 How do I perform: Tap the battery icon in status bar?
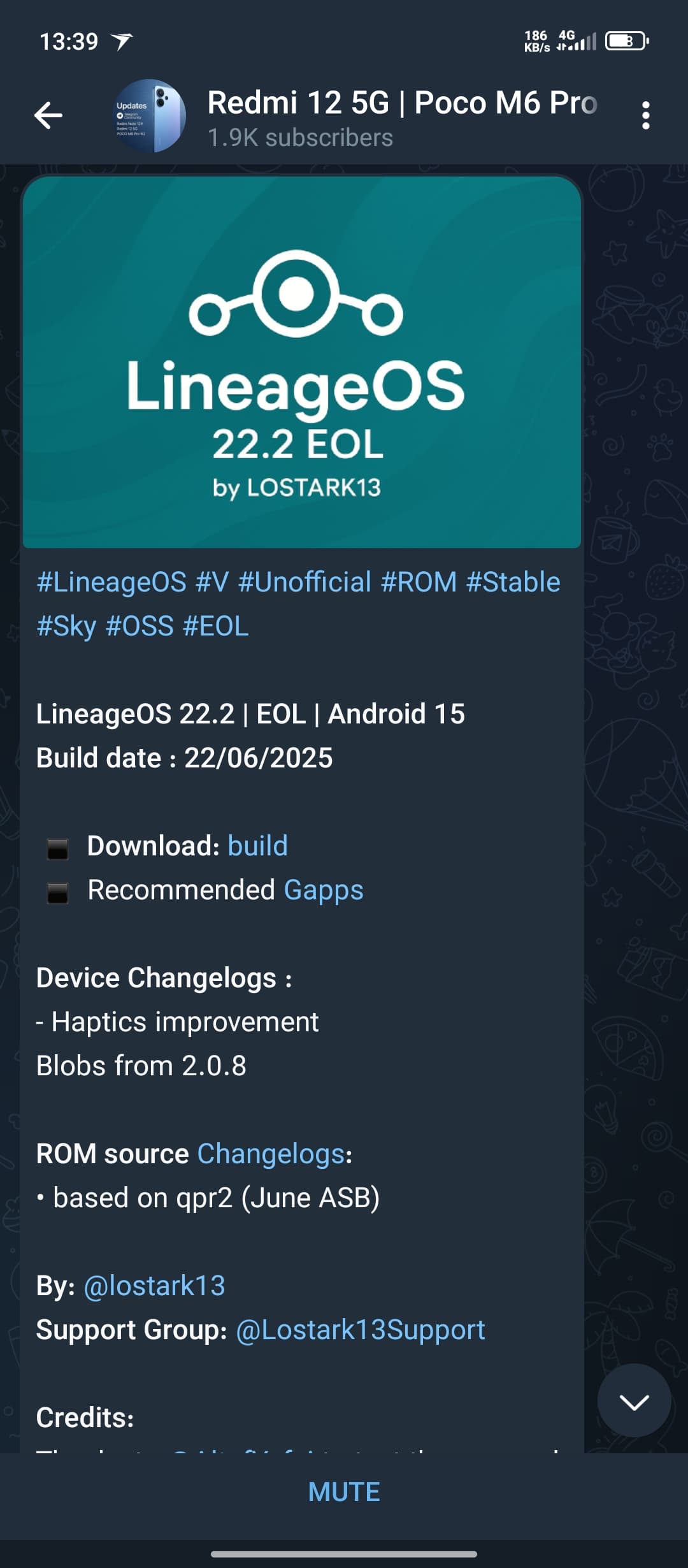[x=626, y=41]
